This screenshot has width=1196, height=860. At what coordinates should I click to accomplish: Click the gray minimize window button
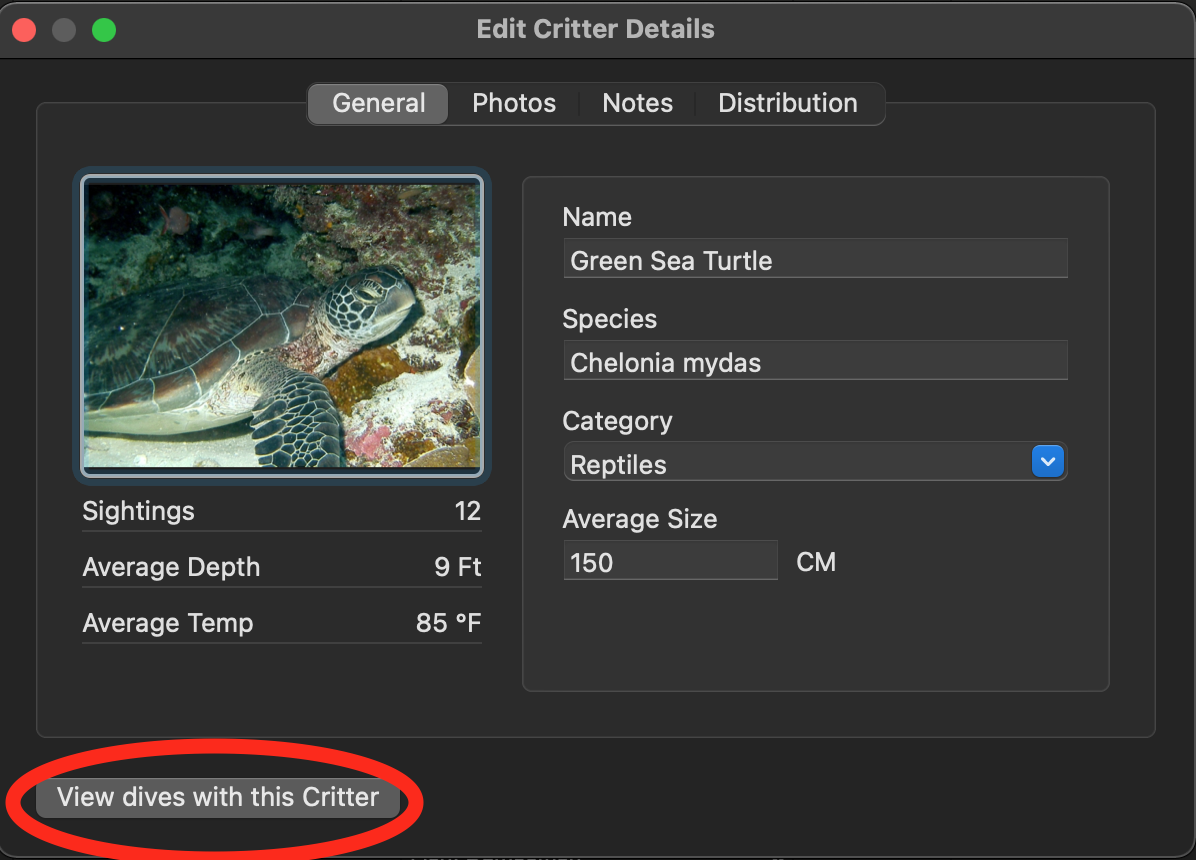pyautogui.click(x=64, y=30)
